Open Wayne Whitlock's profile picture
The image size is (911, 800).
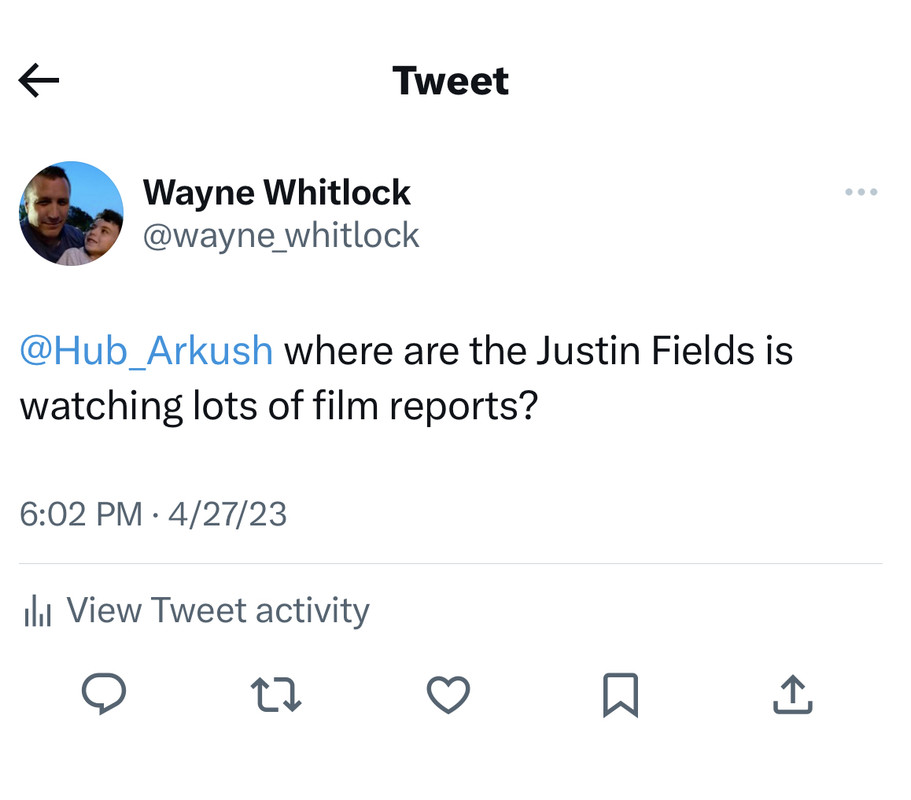(x=71, y=213)
